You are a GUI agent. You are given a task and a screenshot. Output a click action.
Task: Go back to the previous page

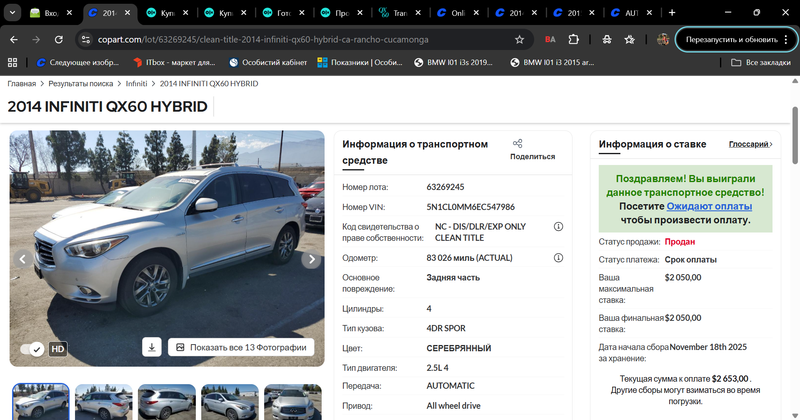14,39
